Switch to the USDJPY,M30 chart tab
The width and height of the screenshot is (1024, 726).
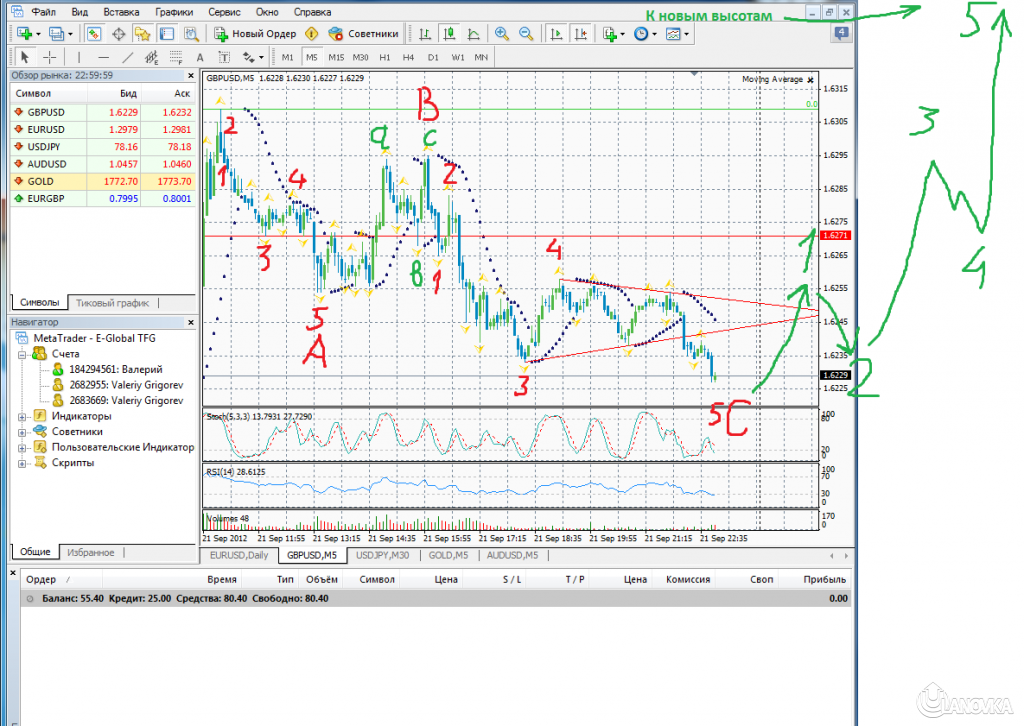click(383, 554)
